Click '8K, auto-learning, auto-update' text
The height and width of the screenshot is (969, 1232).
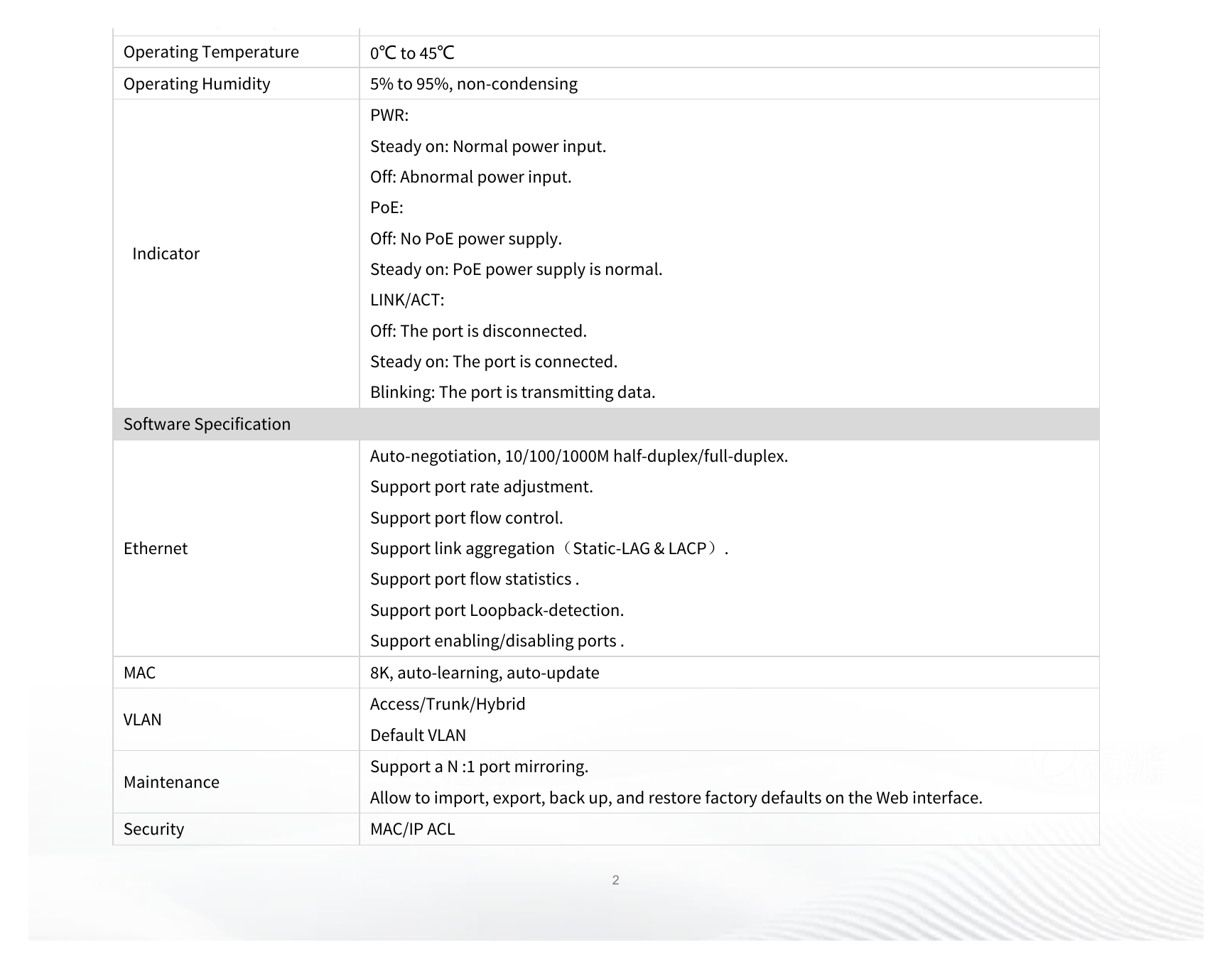click(485, 673)
